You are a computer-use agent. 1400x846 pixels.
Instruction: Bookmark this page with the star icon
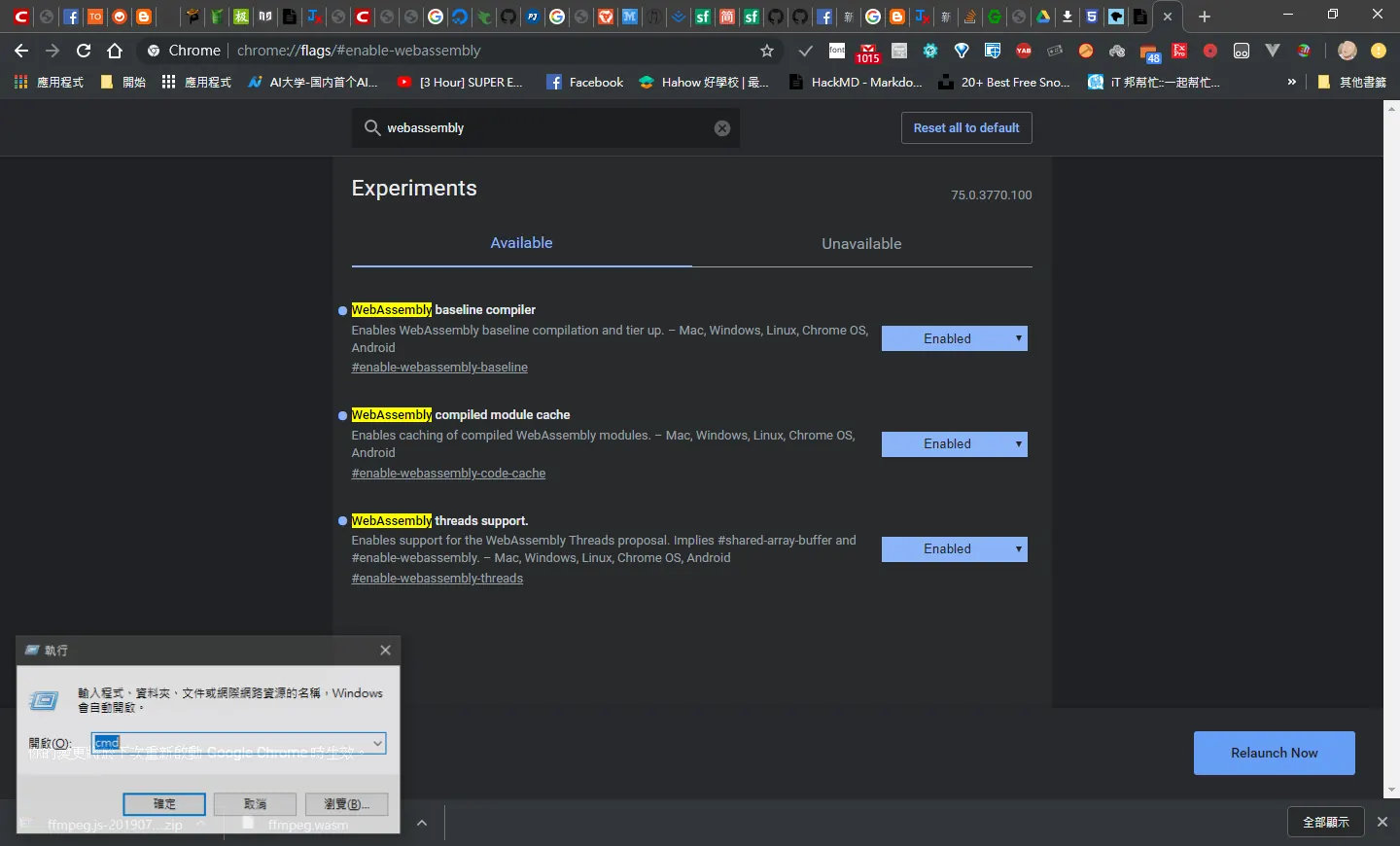click(767, 51)
